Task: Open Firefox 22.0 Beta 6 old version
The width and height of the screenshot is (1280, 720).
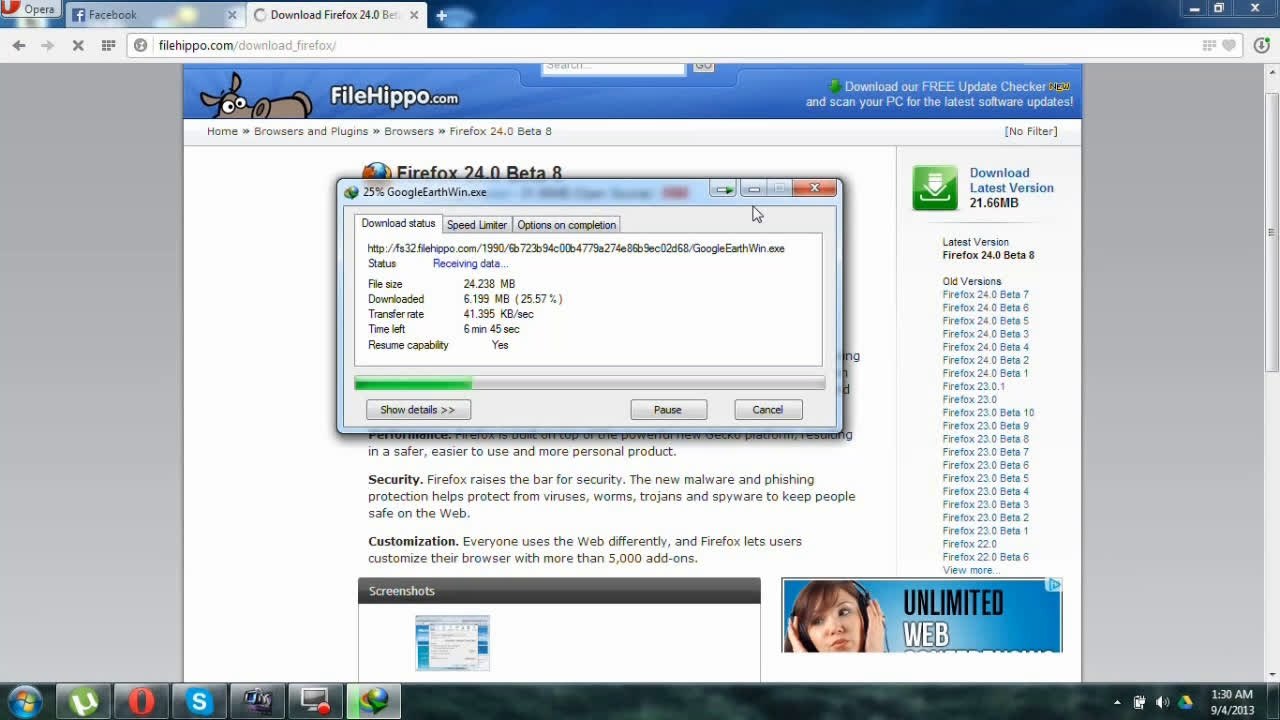Action: (985, 557)
